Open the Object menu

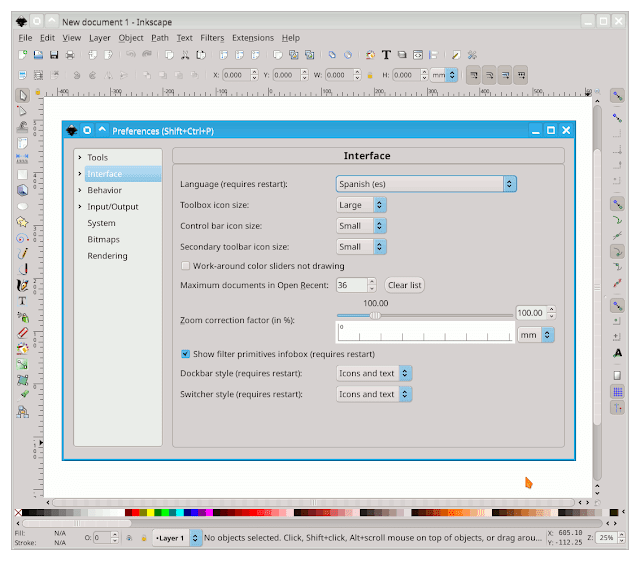[x=131, y=38]
